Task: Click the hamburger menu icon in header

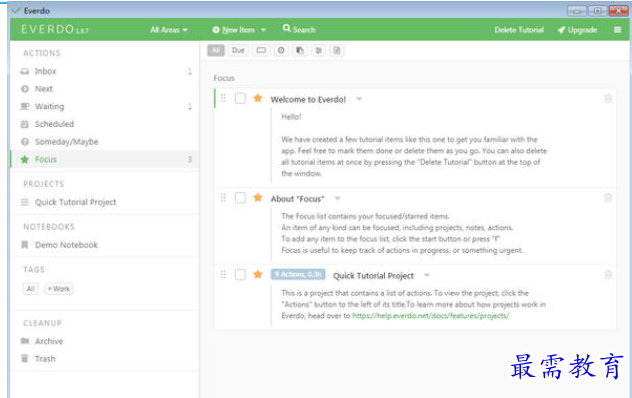Action: (x=617, y=30)
